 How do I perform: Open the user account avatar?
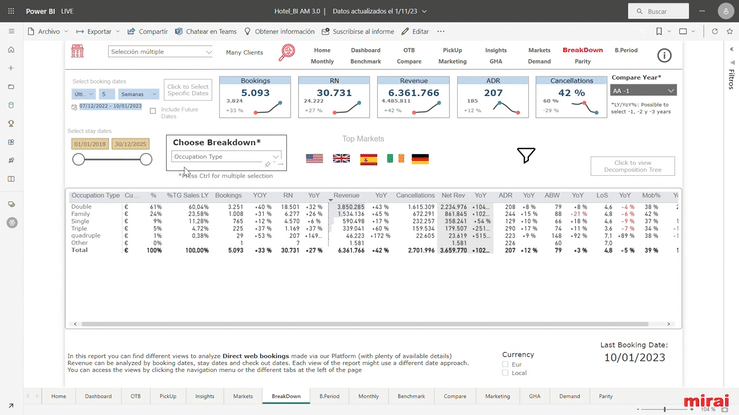tap(725, 11)
